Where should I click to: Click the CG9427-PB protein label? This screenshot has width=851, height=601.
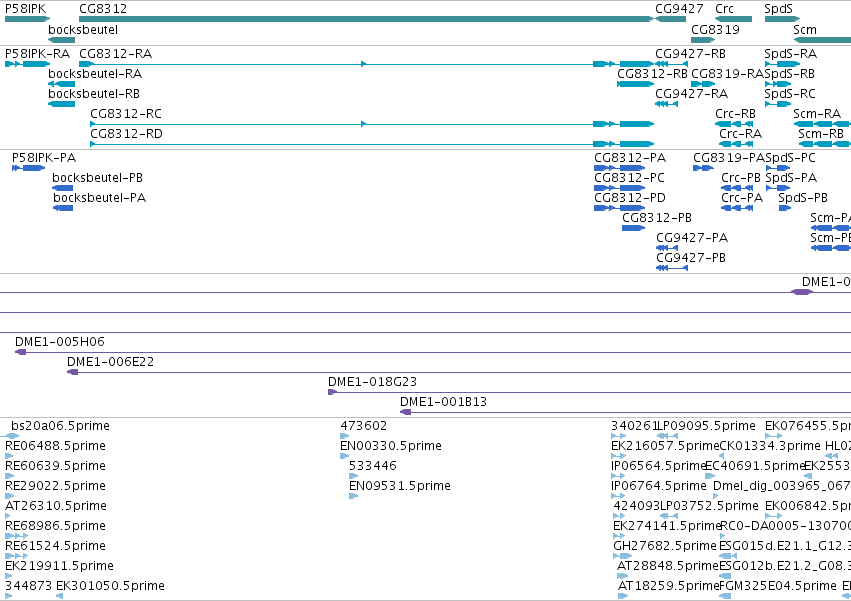click(691, 258)
